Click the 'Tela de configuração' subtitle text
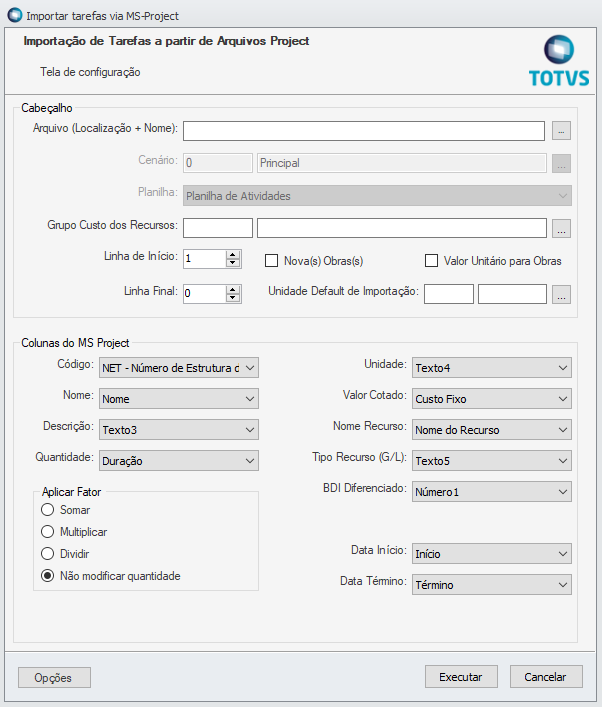Screen dimensions: 603x708 pyautogui.click(x=90, y=72)
